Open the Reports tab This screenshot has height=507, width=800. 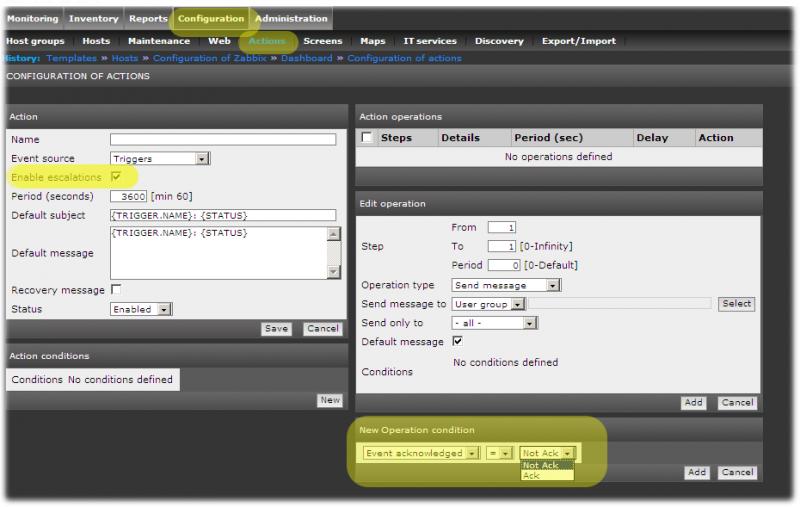tap(148, 18)
